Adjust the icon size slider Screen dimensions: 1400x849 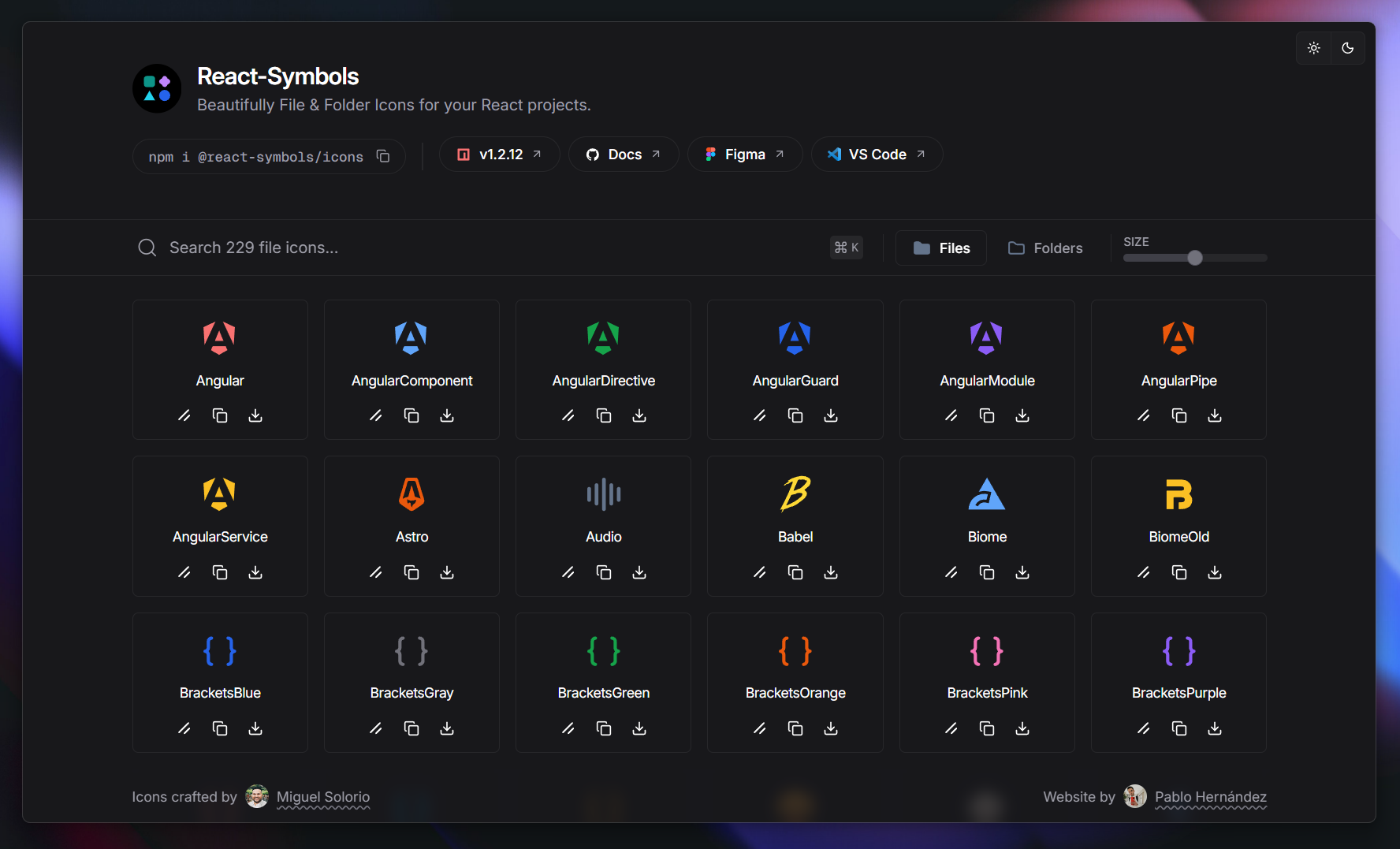[1196, 257]
